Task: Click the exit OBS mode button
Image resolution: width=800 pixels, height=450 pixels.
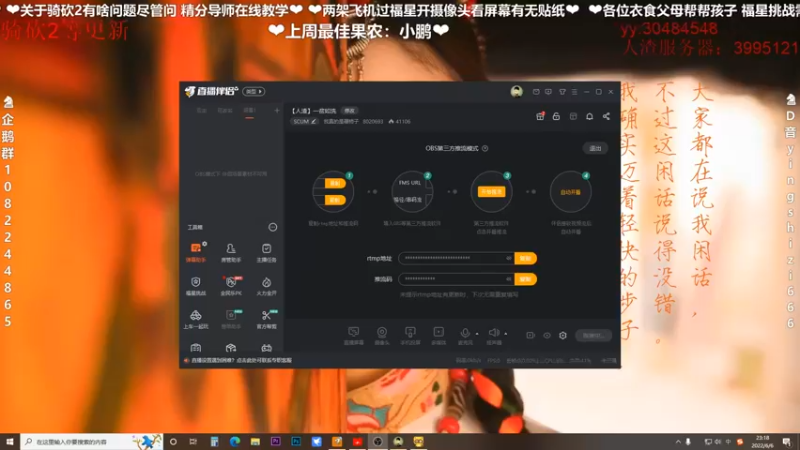Action: coord(595,148)
